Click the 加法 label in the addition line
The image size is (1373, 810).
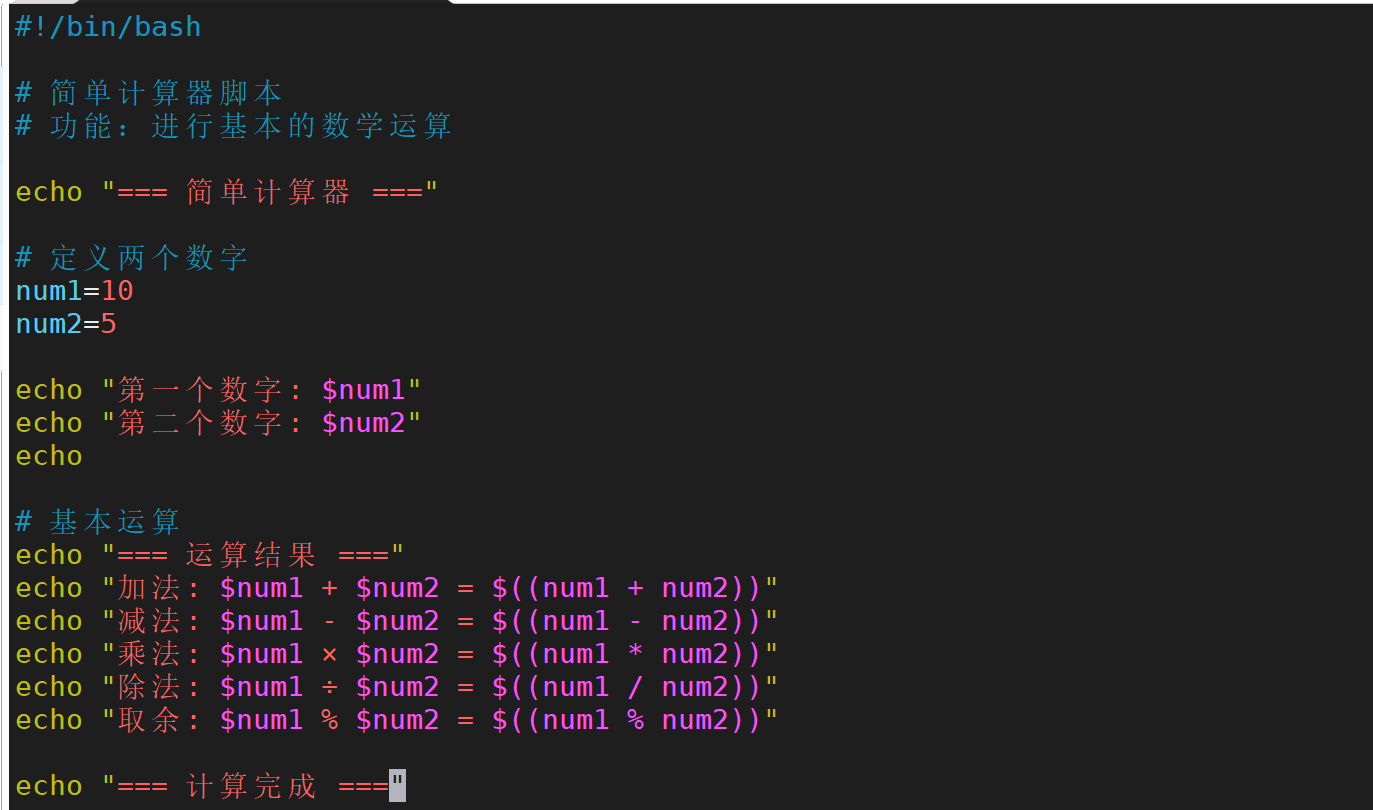point(150,588)
